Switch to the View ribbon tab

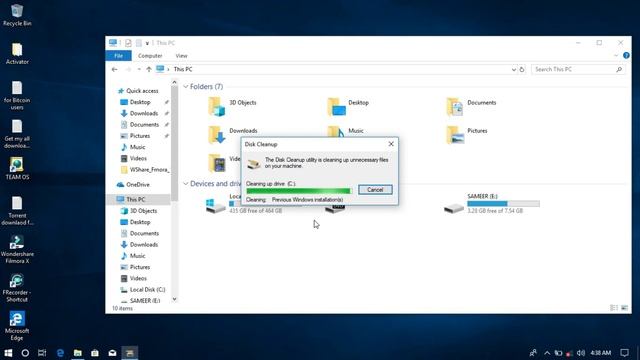[x=181, y=56]
